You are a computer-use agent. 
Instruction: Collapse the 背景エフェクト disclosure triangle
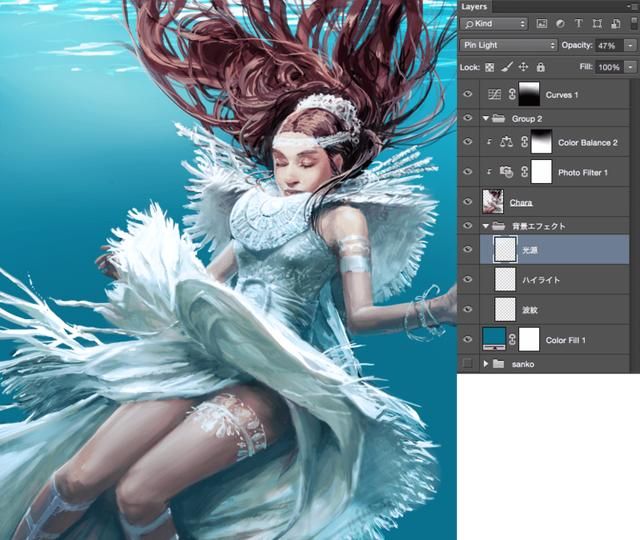[x=485, y=225]
